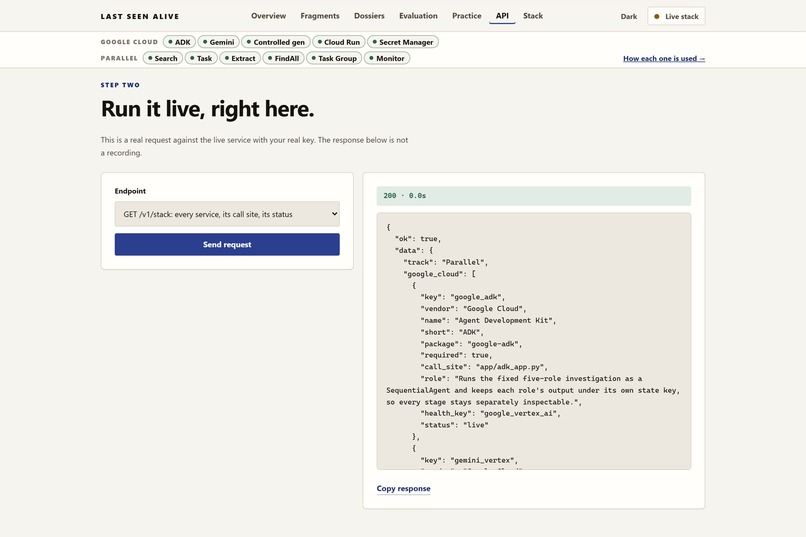
Task: Click the '"health_key": "google_vertex_ai"' line
Action: coord(490,413)
